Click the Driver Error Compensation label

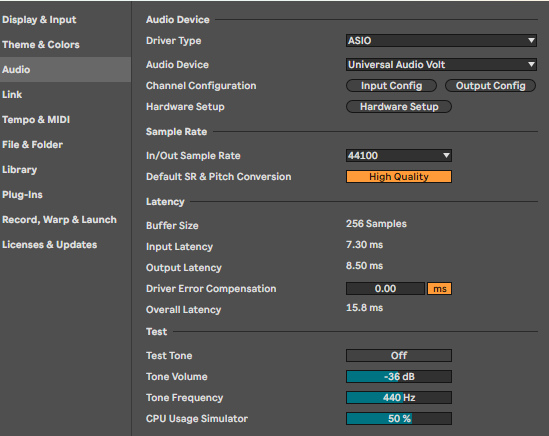pyautogui.click(x=211, y=289)
